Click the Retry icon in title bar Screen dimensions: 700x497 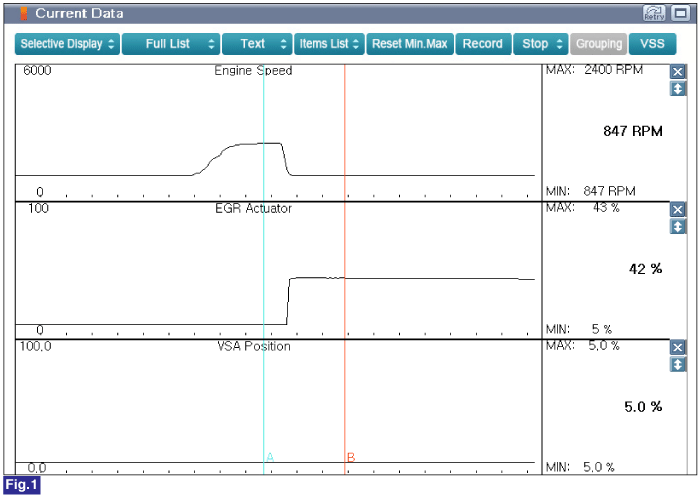pos(654,13)
